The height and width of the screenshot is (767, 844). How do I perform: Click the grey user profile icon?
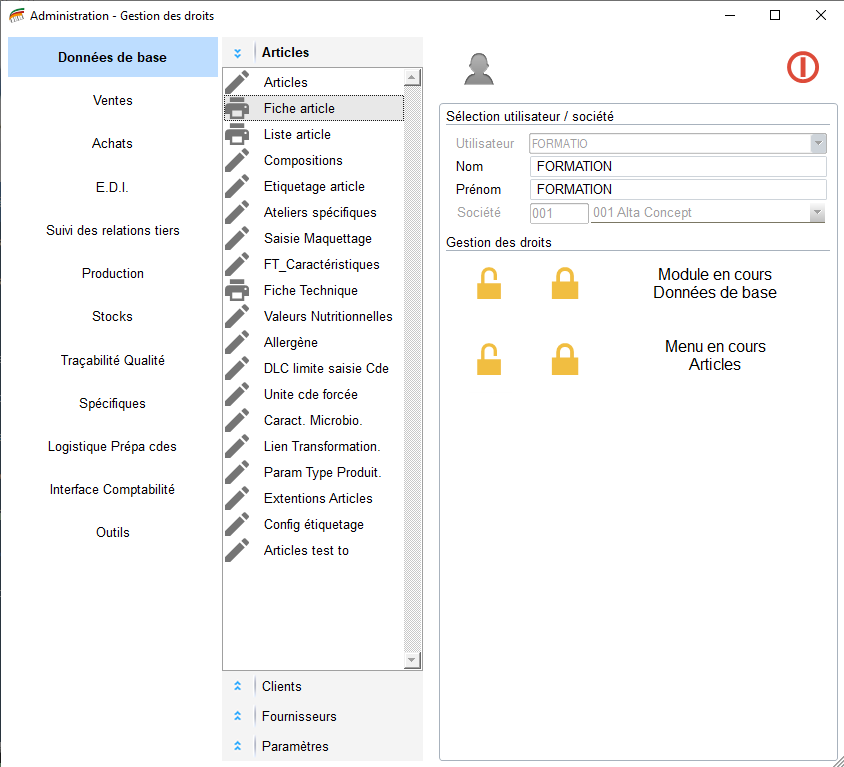point(479,68)
